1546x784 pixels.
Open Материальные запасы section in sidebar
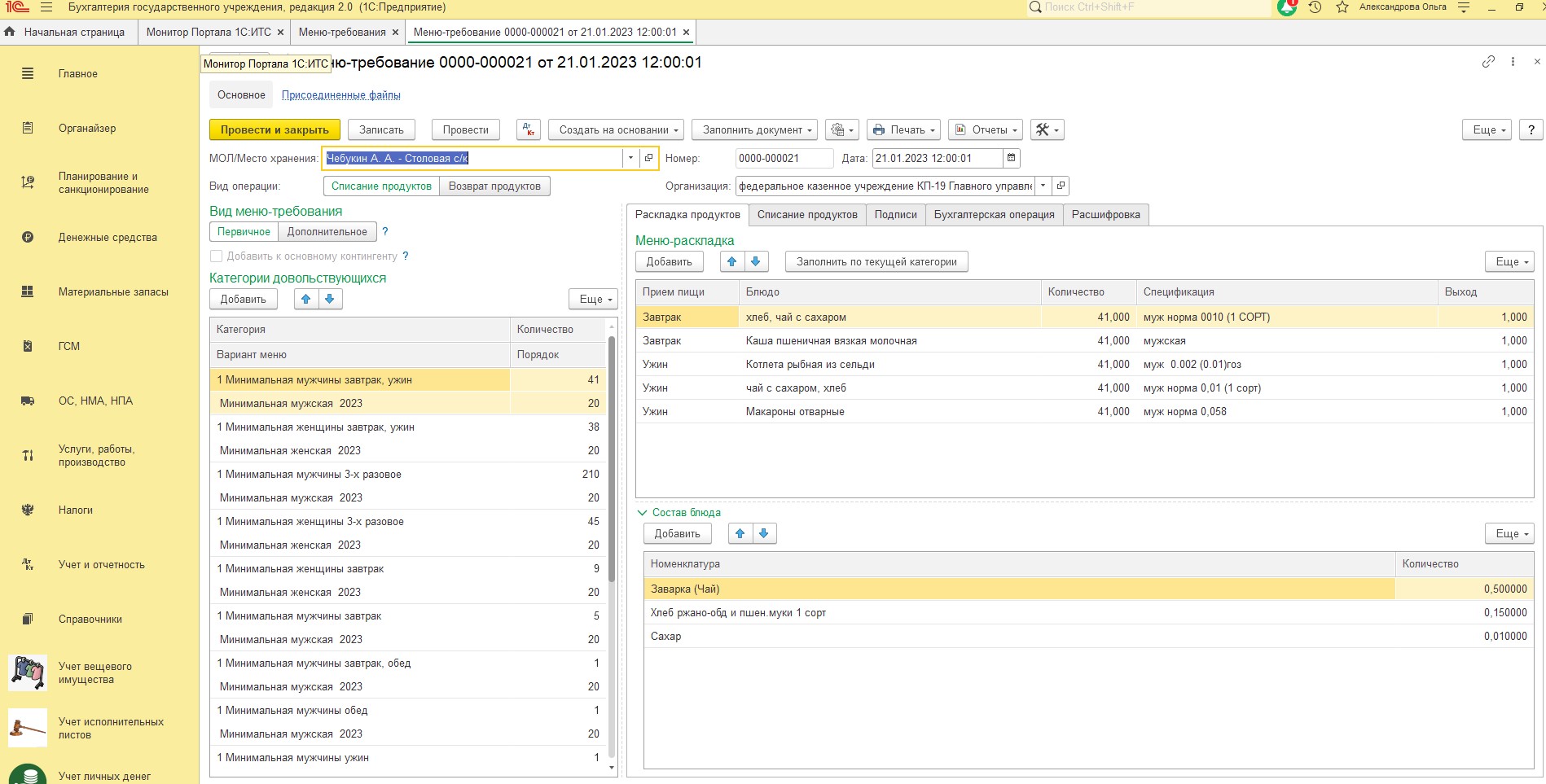pos(113,291)
